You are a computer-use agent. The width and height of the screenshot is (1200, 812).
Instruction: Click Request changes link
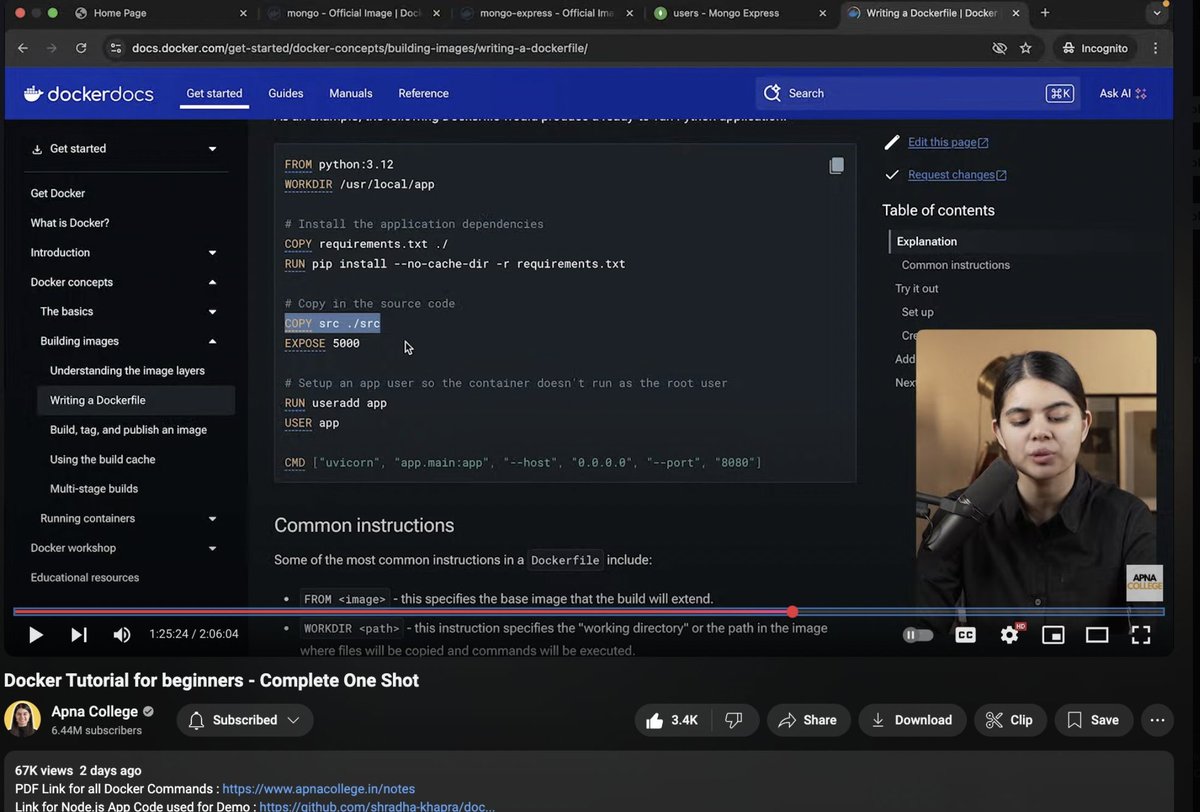[957, 175]
